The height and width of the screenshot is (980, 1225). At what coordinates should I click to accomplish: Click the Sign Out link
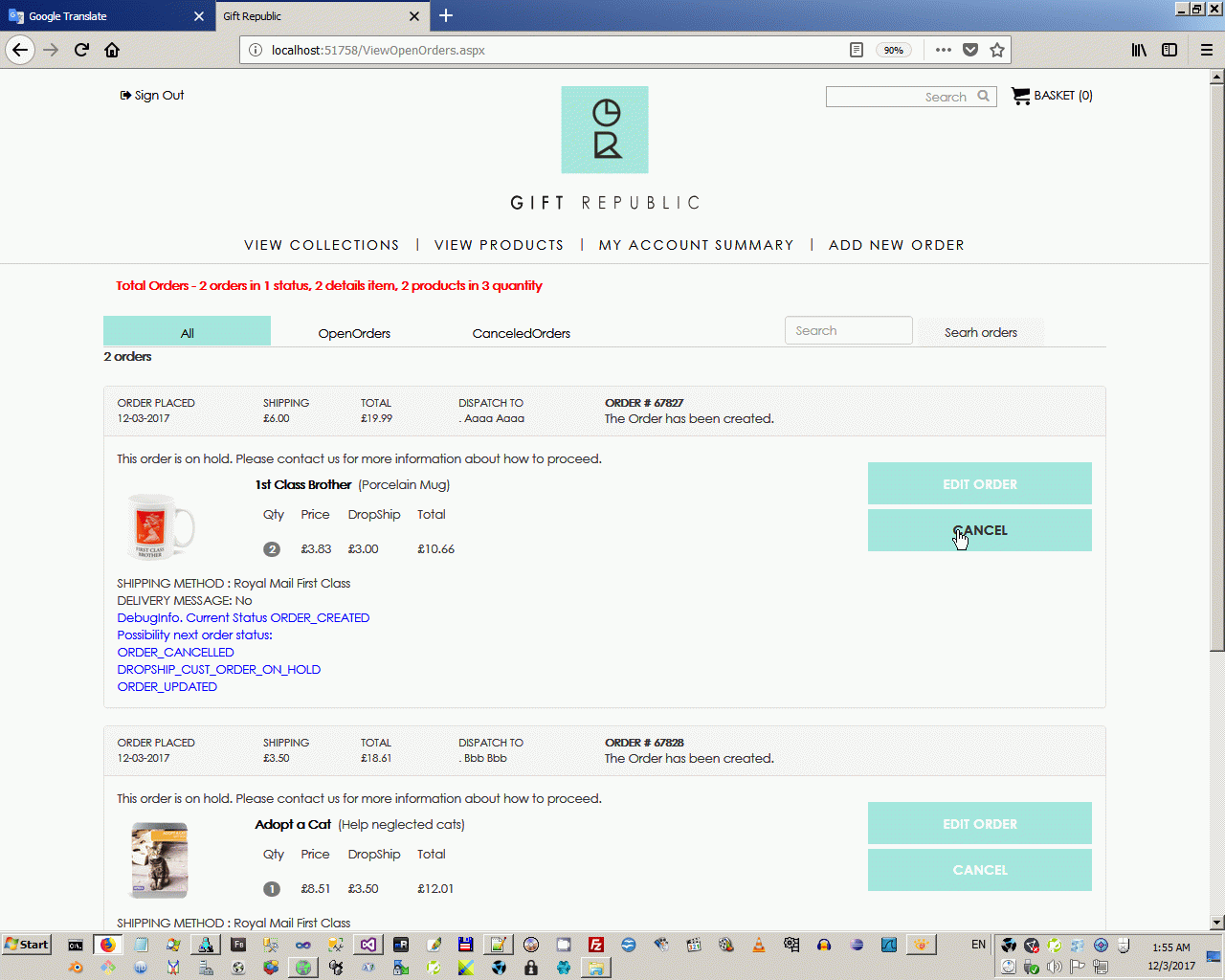tap(152, 95)
